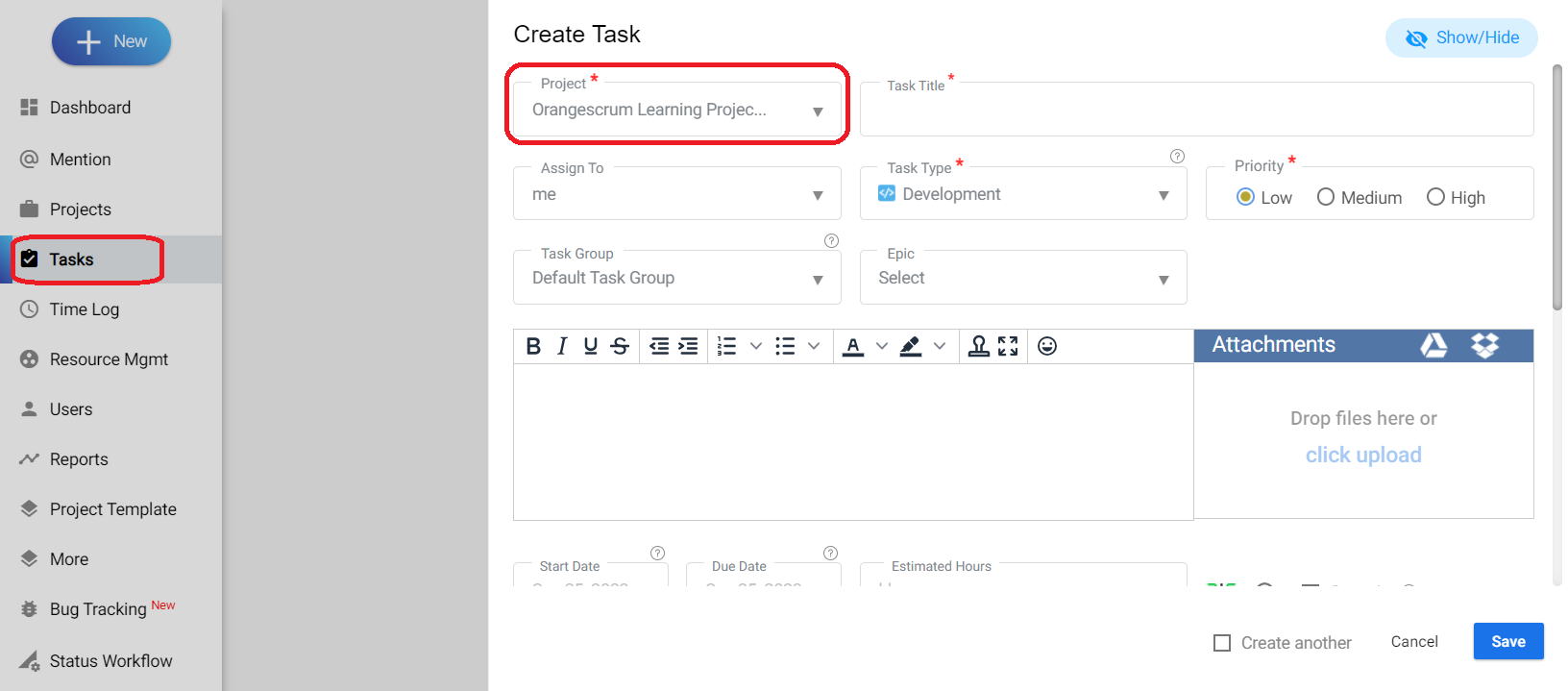Click the Mention at-sign icon
Image resolution: width=1568 pixels, height=691 pixels.
tap(30, 160)
